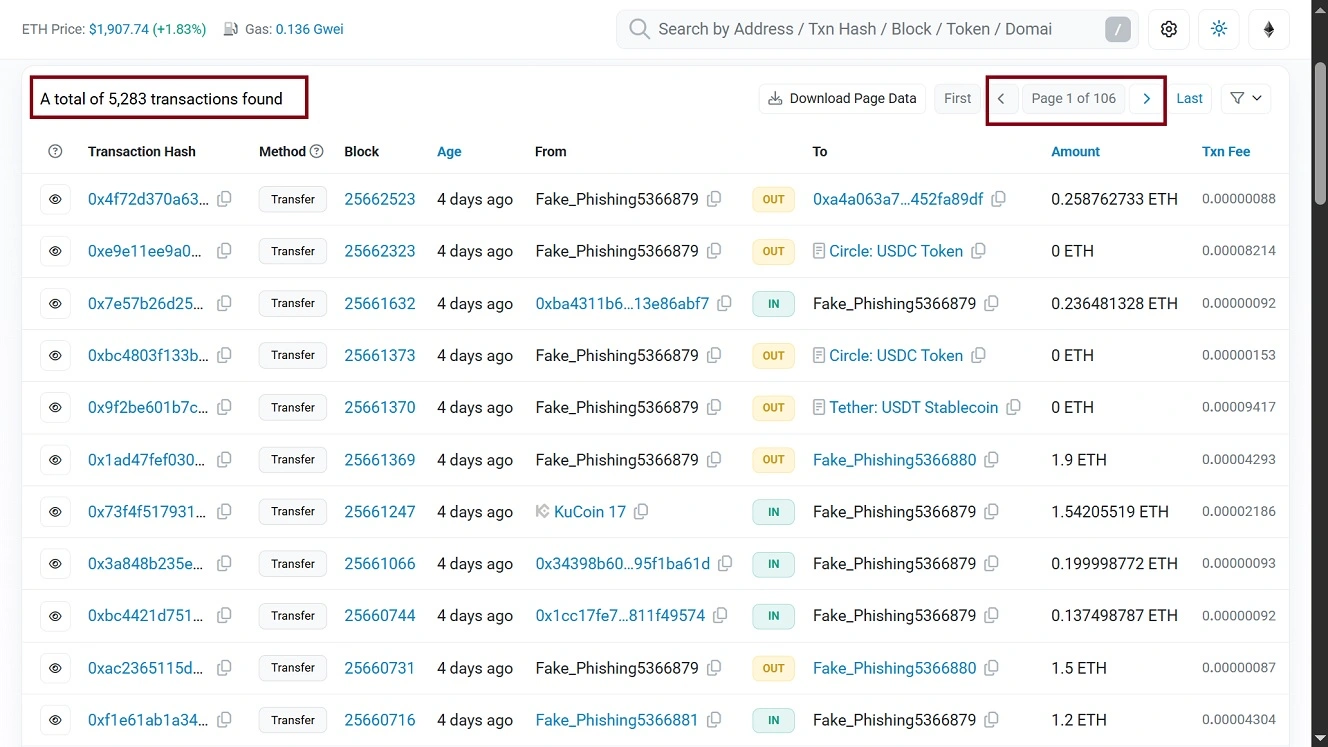This screenshot has width=1328, height=747.
Task: Copy transaction hash 0x3a848b235e
Action: click(x=224, y=563)
